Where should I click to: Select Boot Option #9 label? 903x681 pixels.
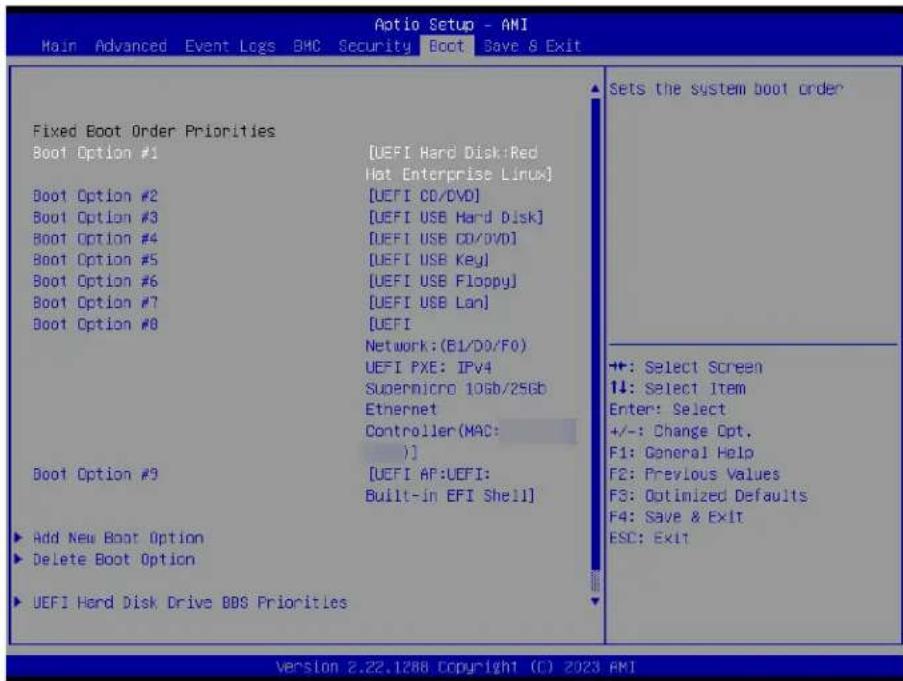pyautogui.click(x=95, y=475)
